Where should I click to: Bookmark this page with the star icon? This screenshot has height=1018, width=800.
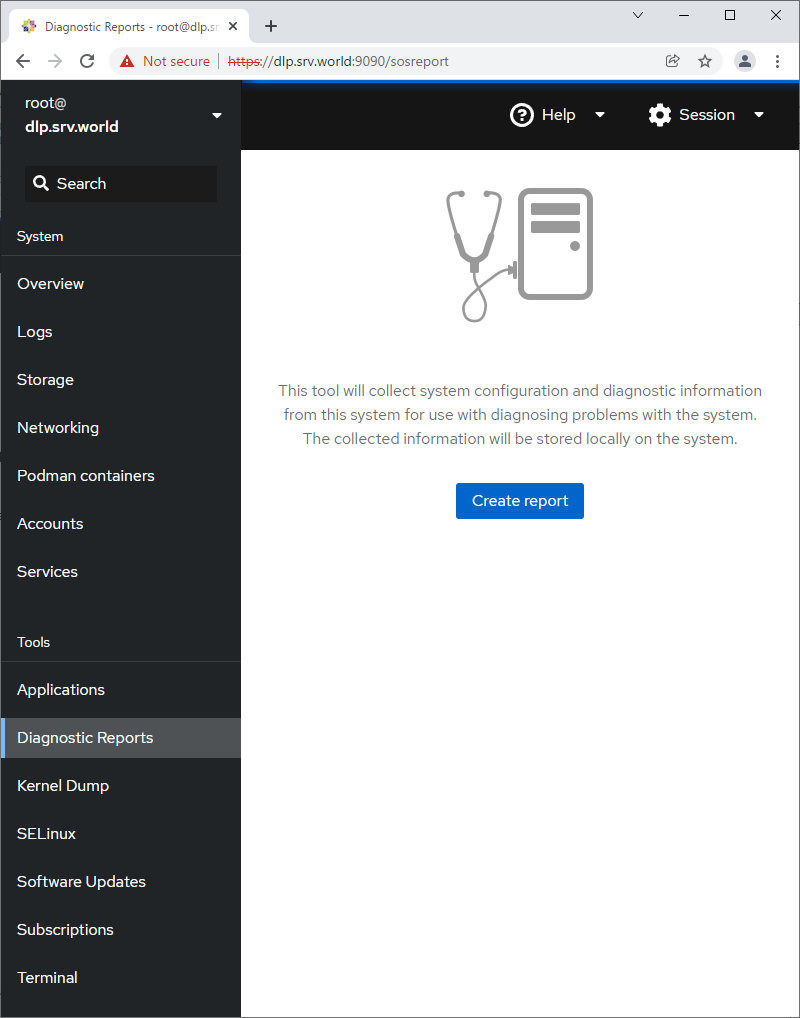(x=705, y=61)
